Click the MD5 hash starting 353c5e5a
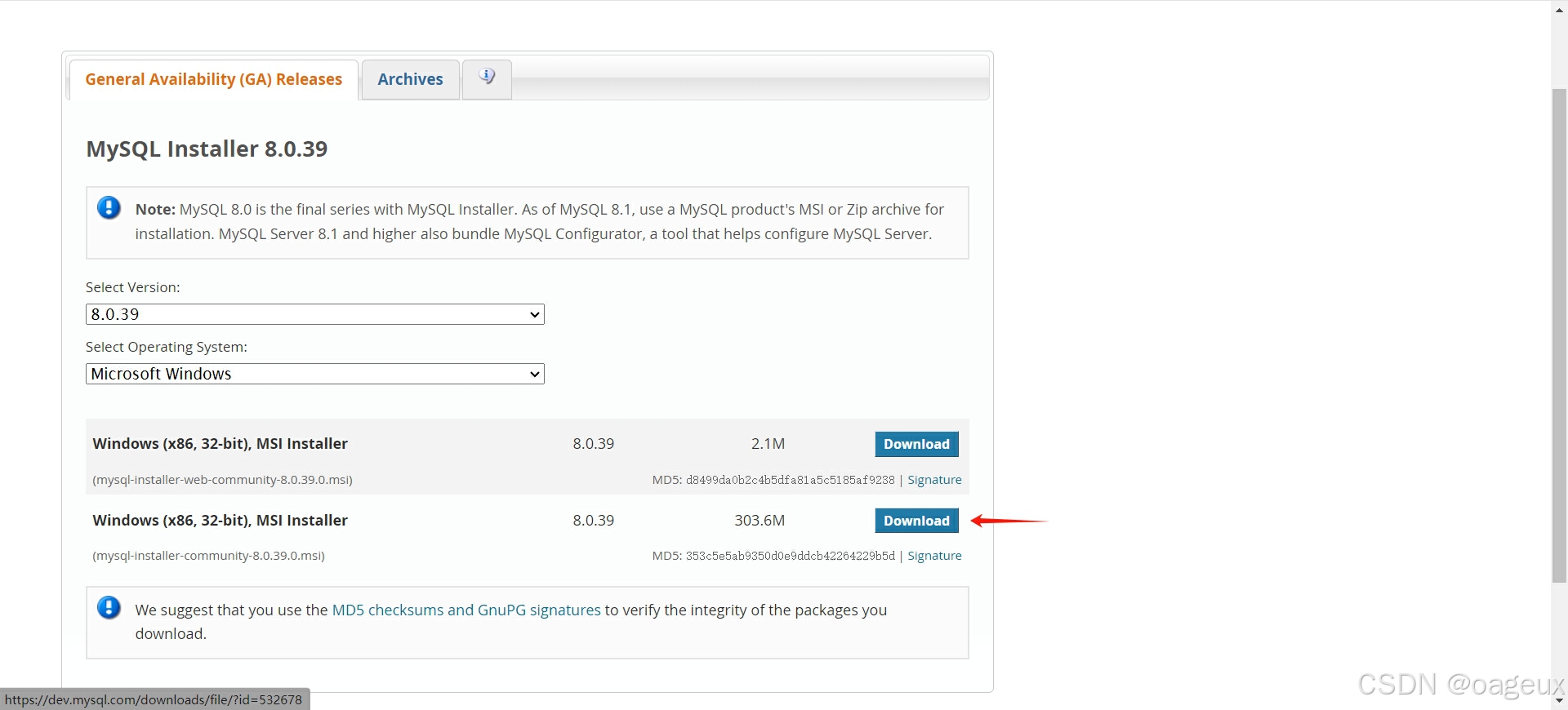 coord(791,556)
